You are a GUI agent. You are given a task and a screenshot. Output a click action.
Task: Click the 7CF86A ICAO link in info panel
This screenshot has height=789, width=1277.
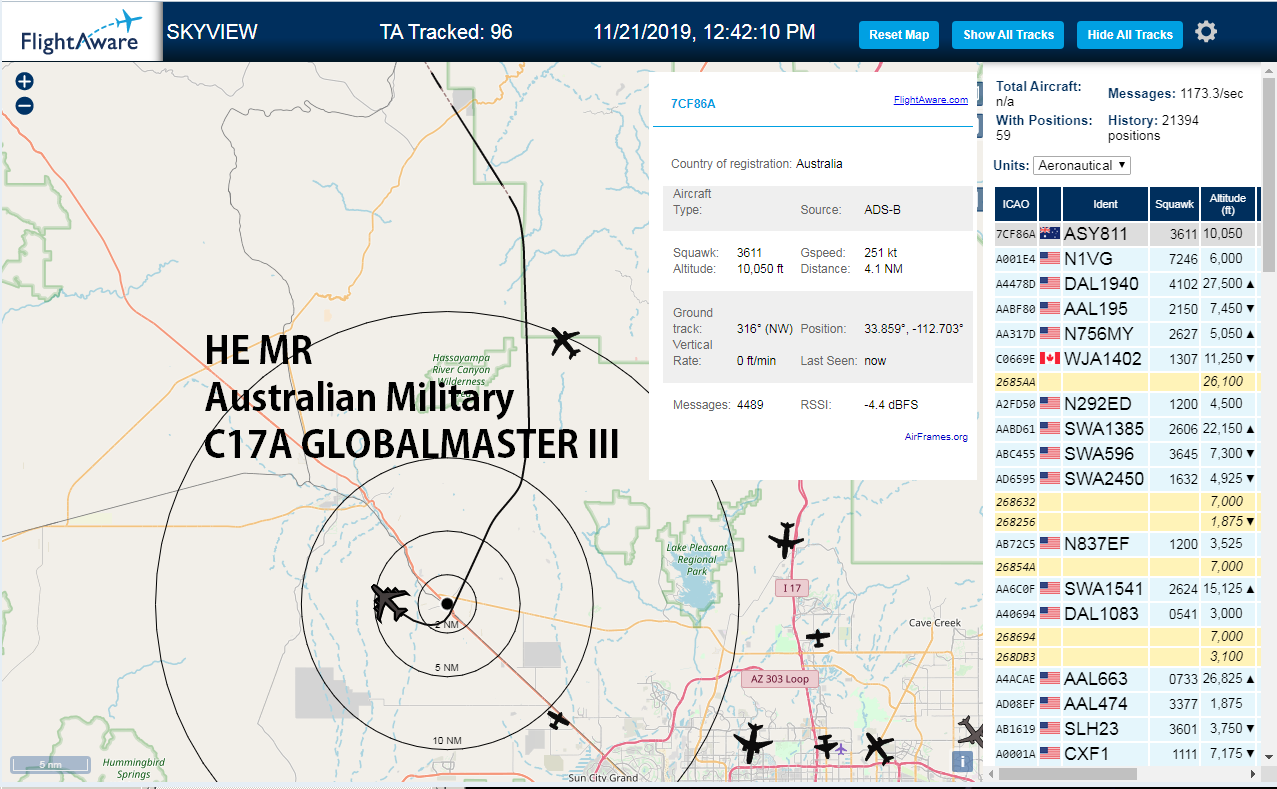click(693, 103)
